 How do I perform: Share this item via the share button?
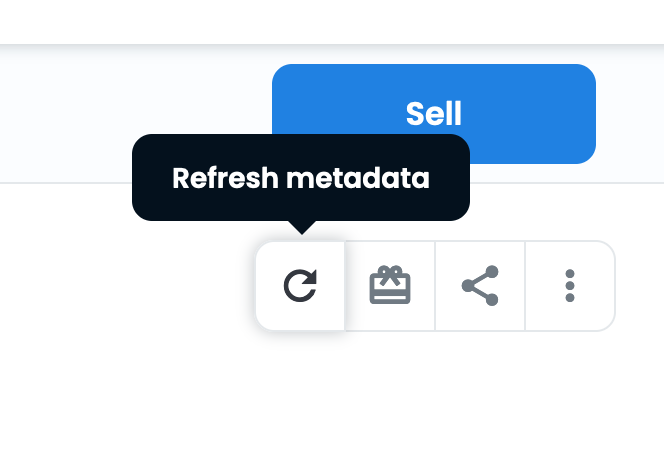tap(480, 286)
